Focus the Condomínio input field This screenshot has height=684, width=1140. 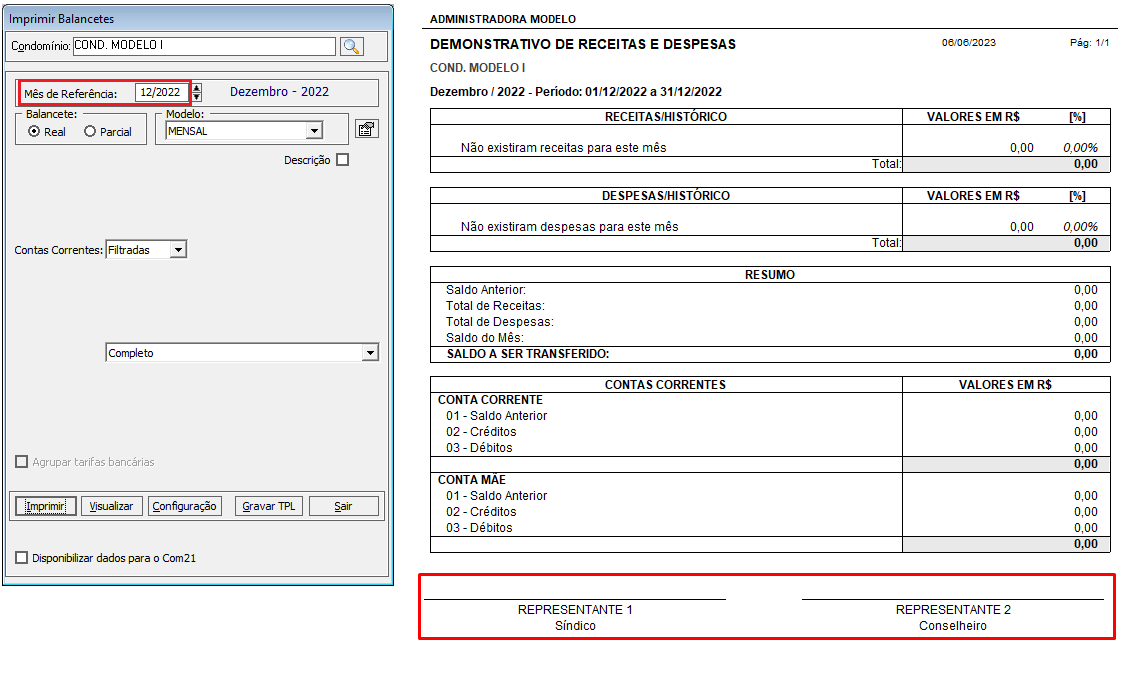[x=204, y=46]
